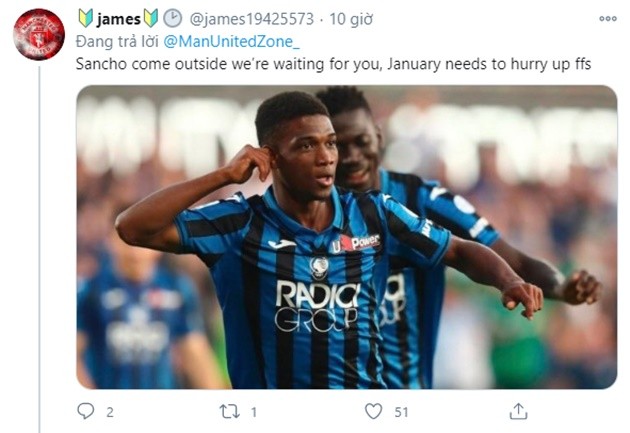Click the reply speech bubble icon

coord(85,411)
